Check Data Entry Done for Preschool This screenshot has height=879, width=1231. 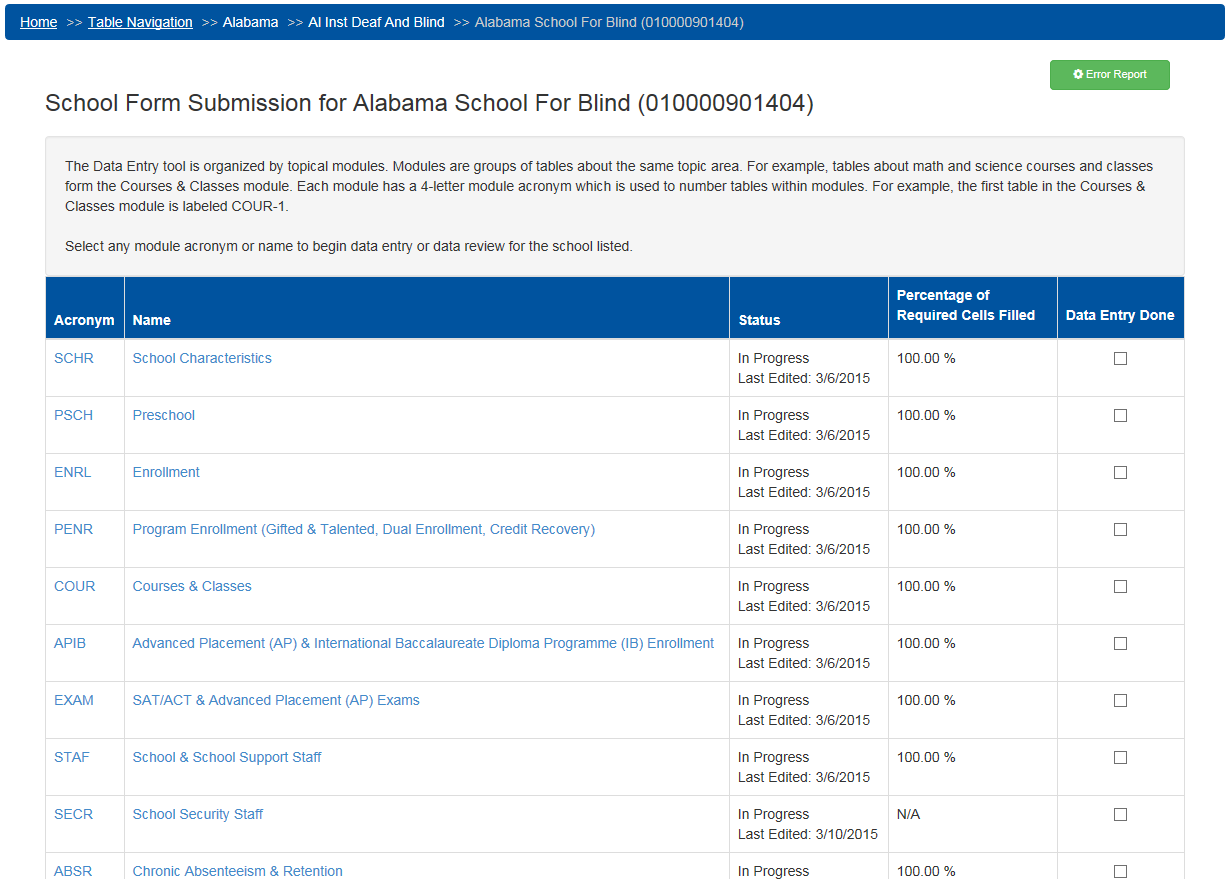(1120, 415)
